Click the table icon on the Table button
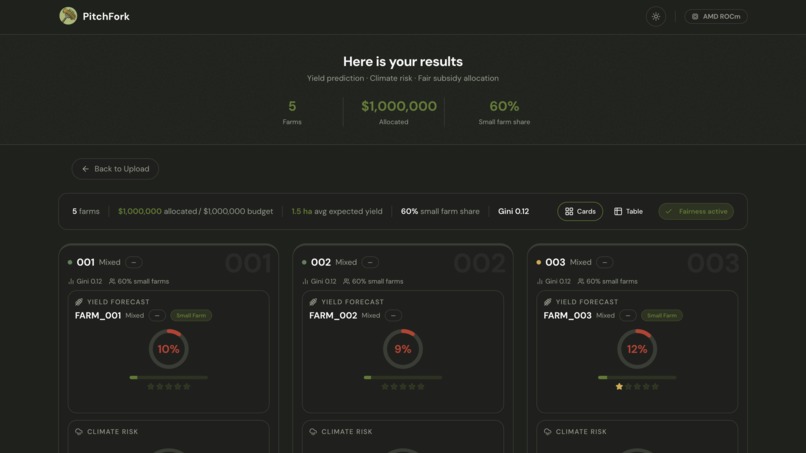806x453 pixels. (x=618, y=211)
